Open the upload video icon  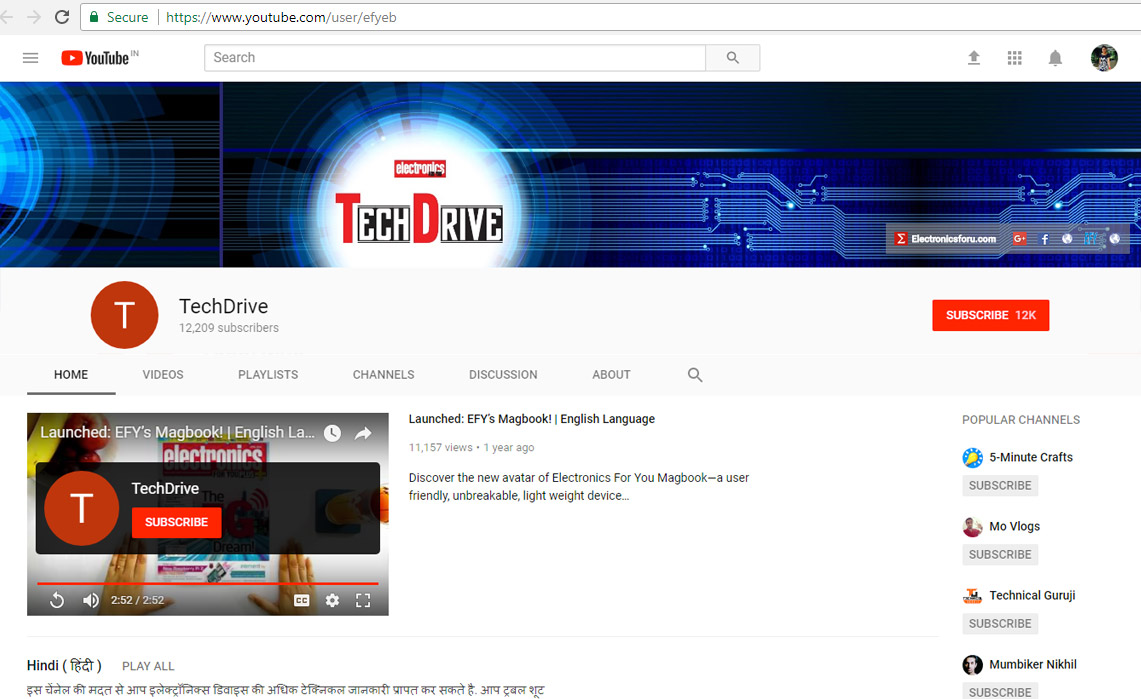[x=974, y=57]
